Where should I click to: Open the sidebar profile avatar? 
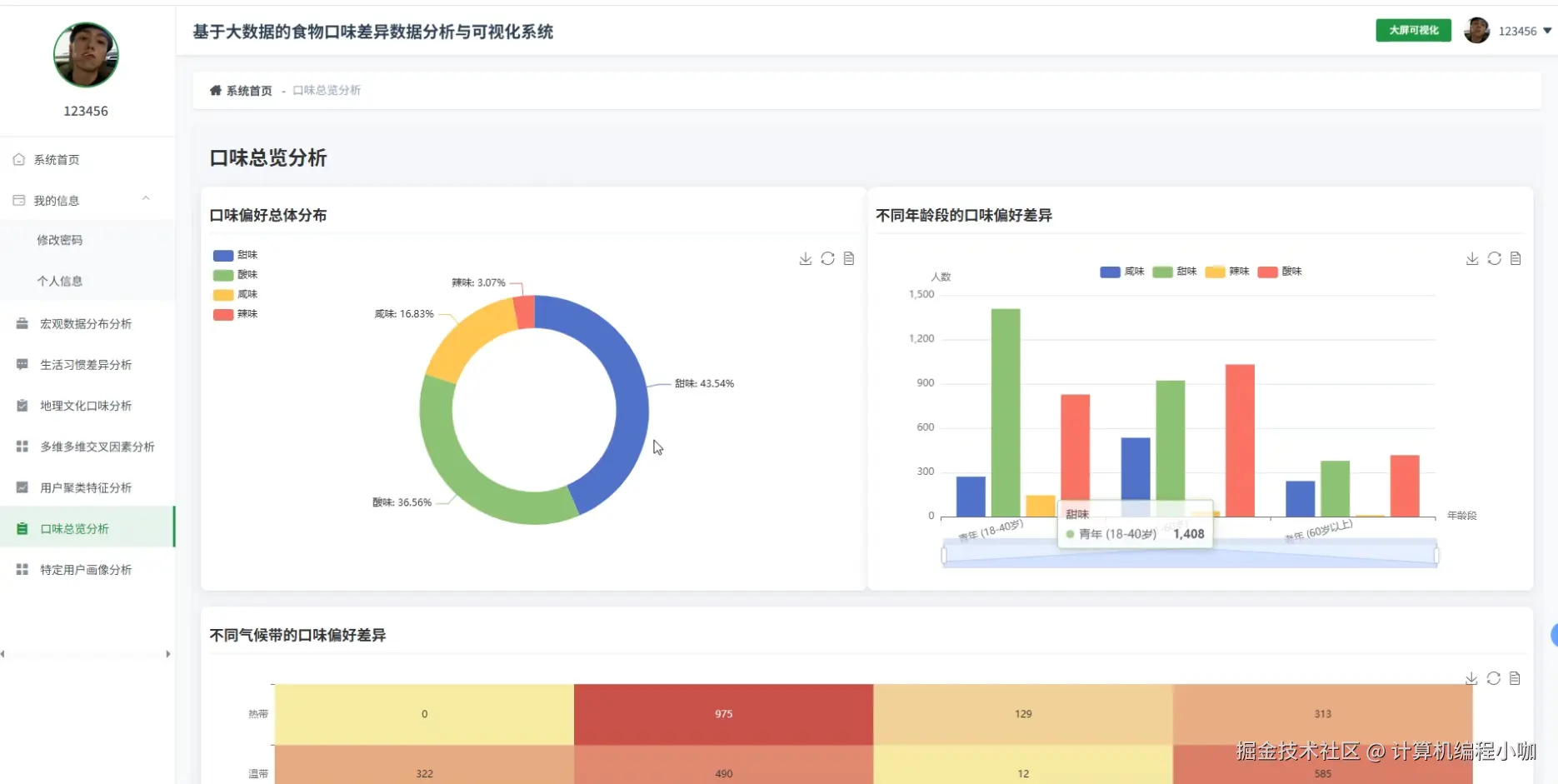tap(86, 55)
